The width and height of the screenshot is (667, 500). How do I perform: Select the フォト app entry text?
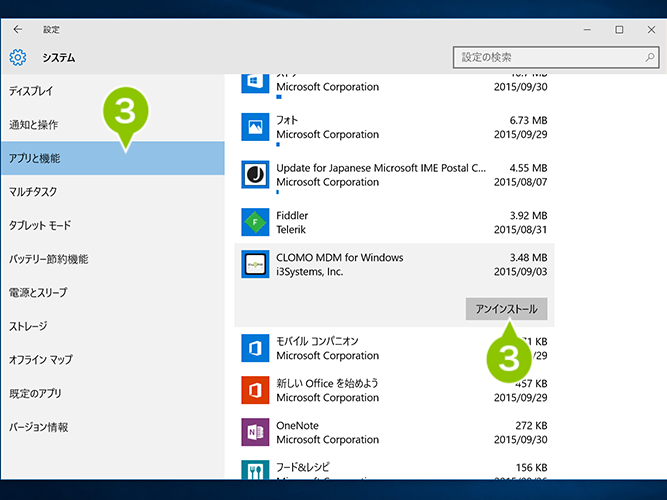tap(287, 120)
